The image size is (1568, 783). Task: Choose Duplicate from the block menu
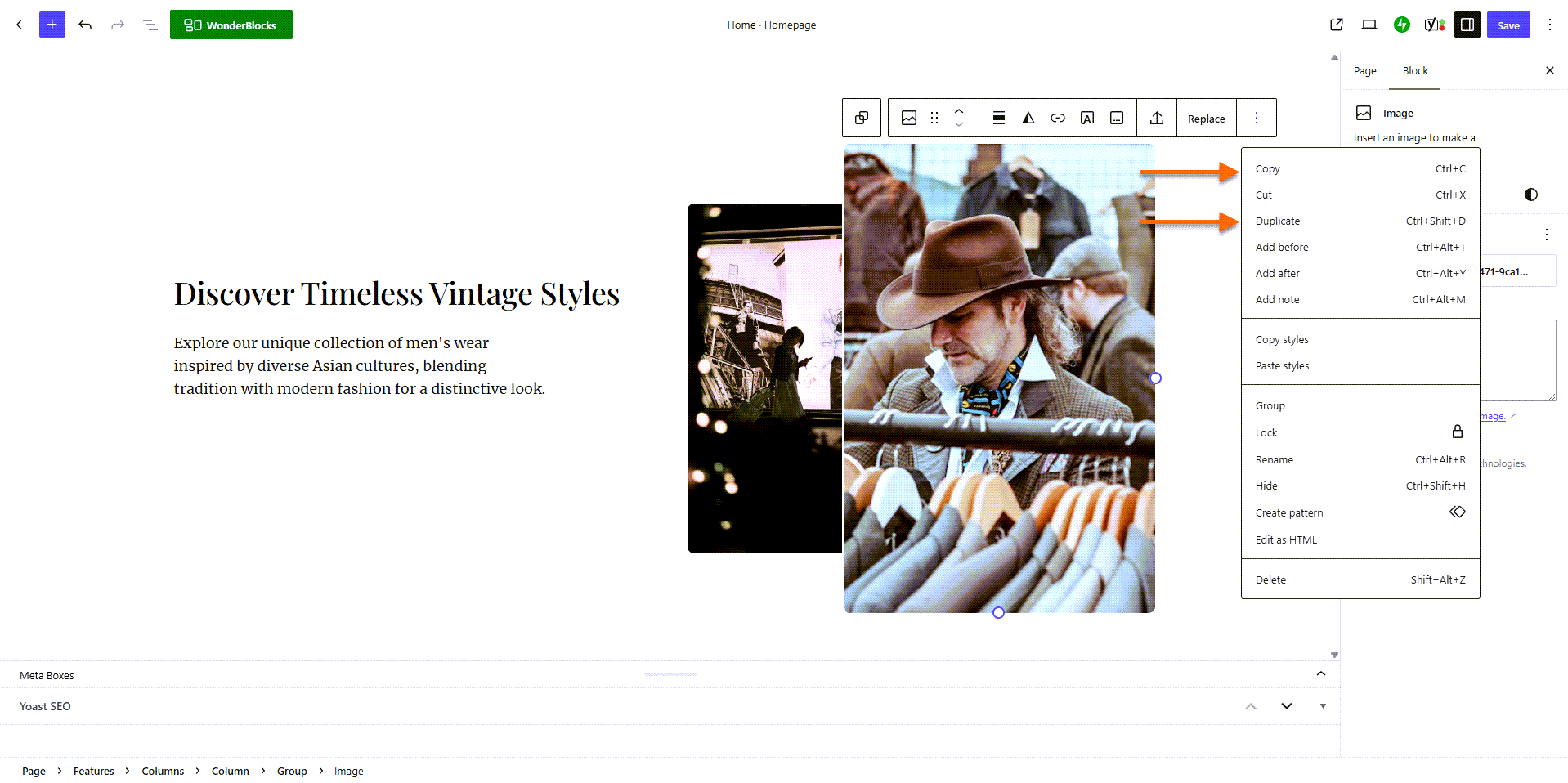point(1360,221)
